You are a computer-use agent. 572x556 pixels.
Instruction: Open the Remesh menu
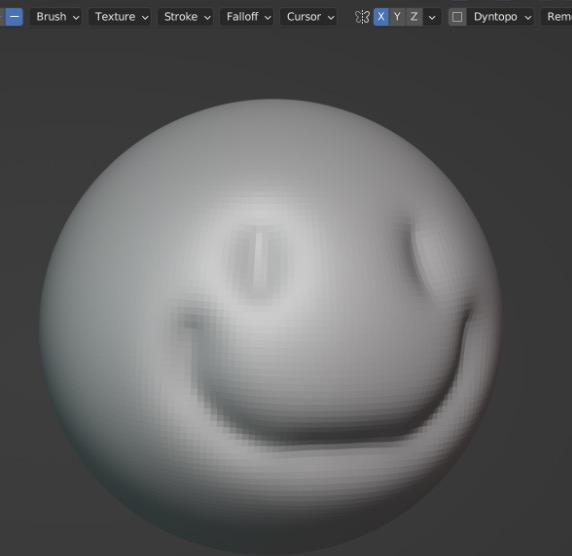pos(556,17)
